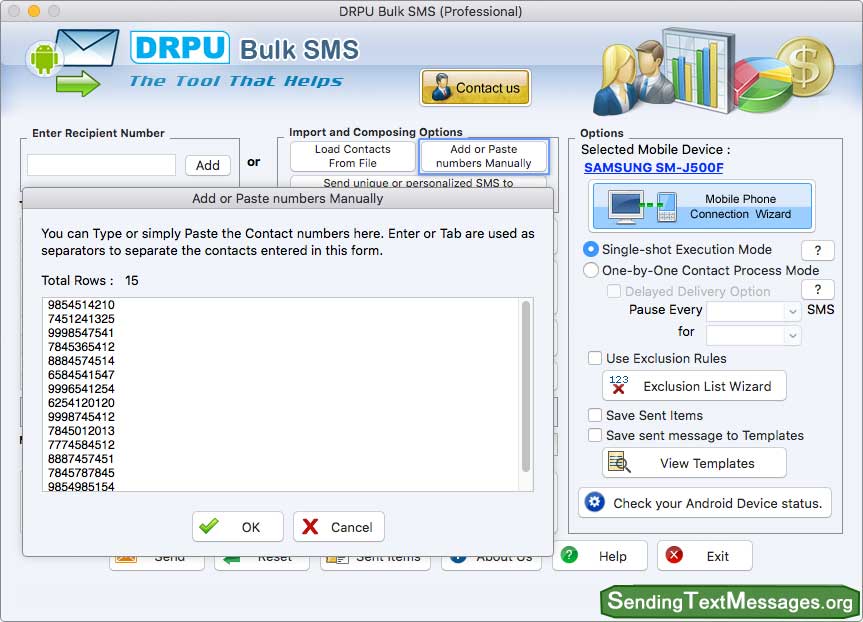This screenshot has height=622, width=863.
Task: Click the DRPU logo box
Action: [180, 47]
